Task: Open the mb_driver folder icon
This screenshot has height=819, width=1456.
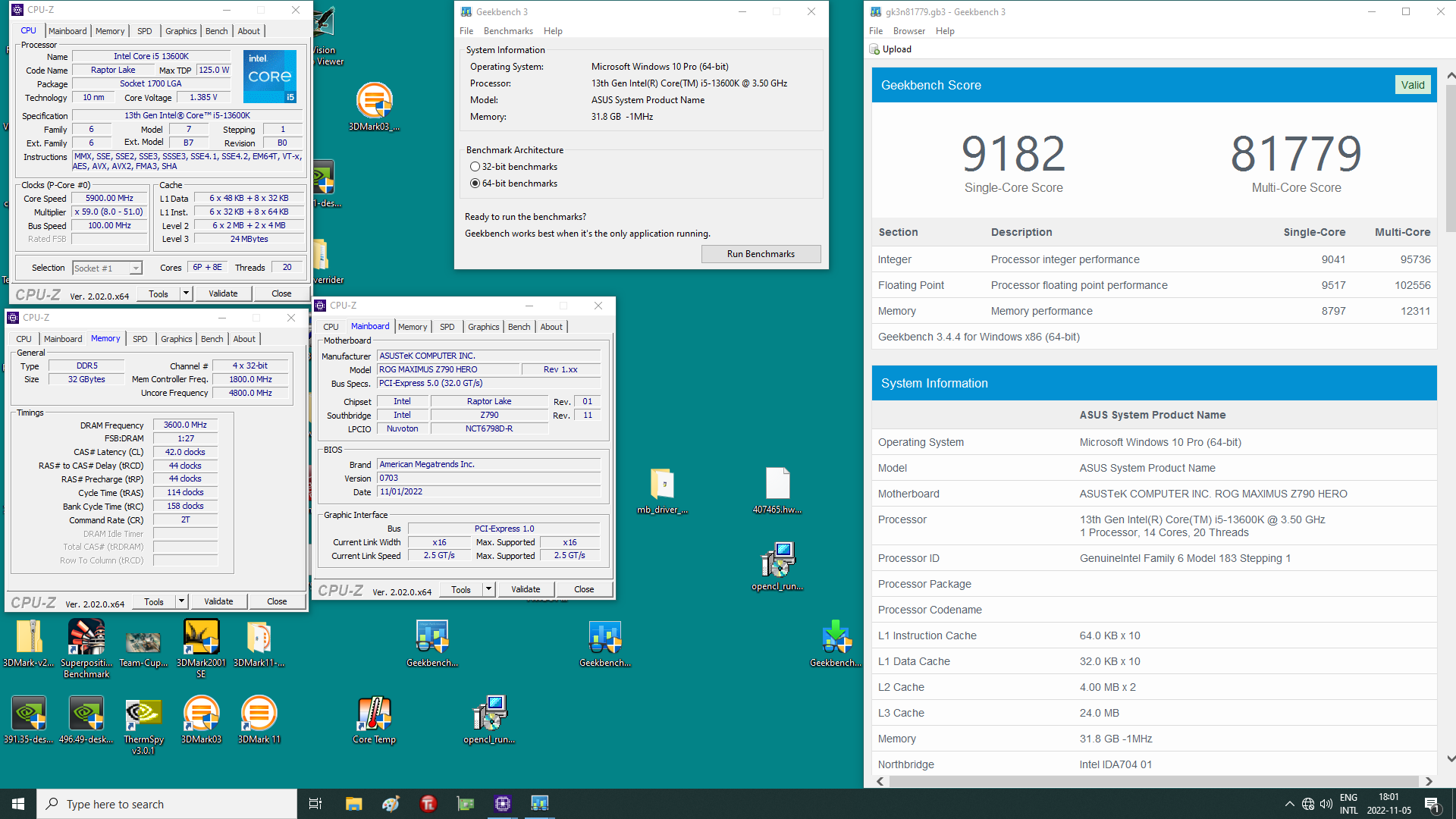Action: [662, 491]
